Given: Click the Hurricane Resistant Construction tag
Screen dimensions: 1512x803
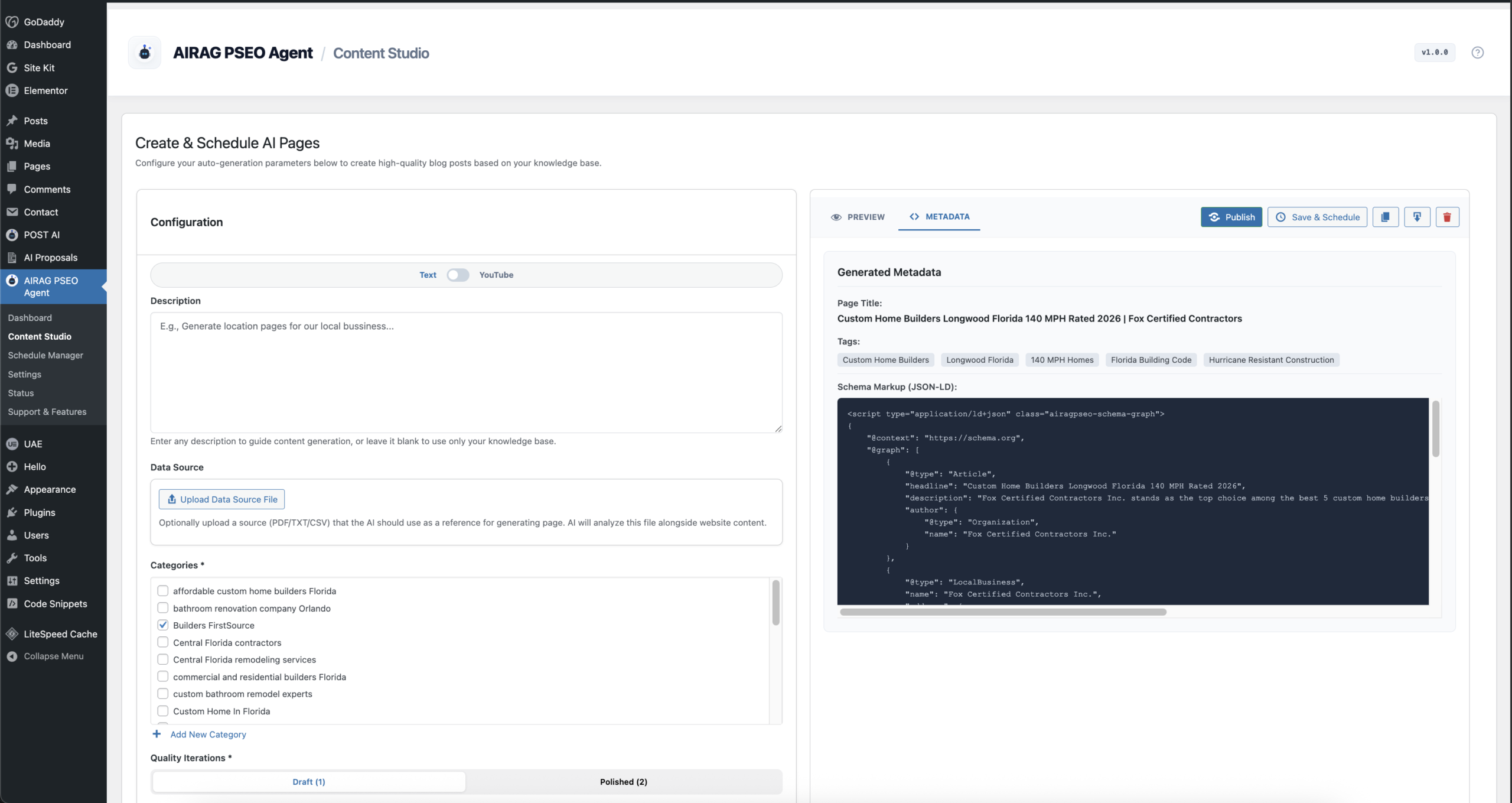Looking at the screenshot, I should tap(1271, 360).
